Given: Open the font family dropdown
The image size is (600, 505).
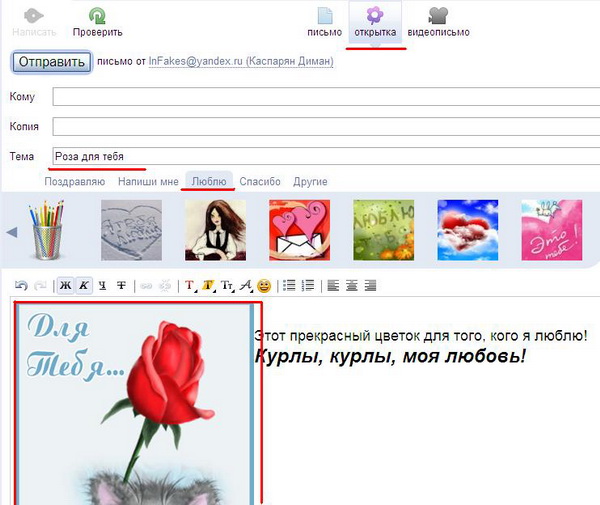Looking at the screenshot, I should [246, 286].
